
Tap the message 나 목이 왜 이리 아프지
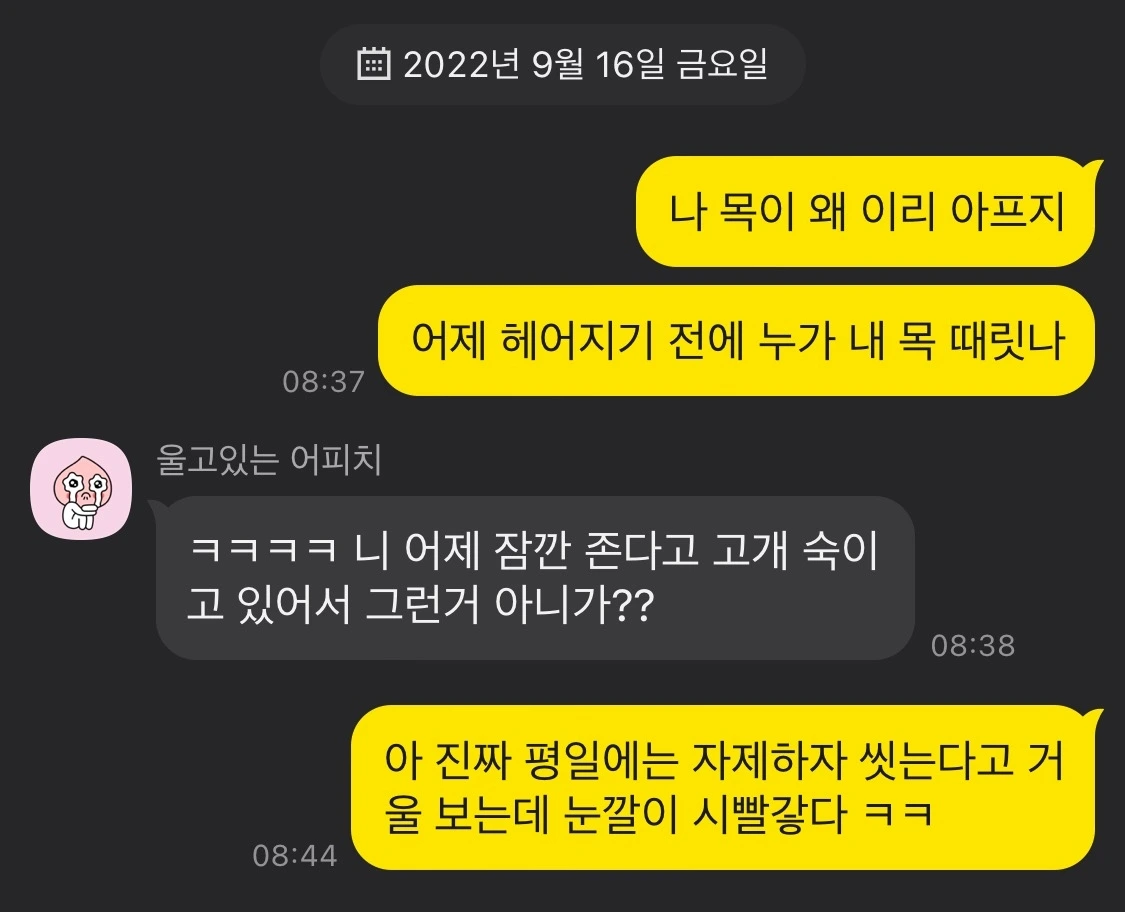pyautogui.click(x=865, y=212)
